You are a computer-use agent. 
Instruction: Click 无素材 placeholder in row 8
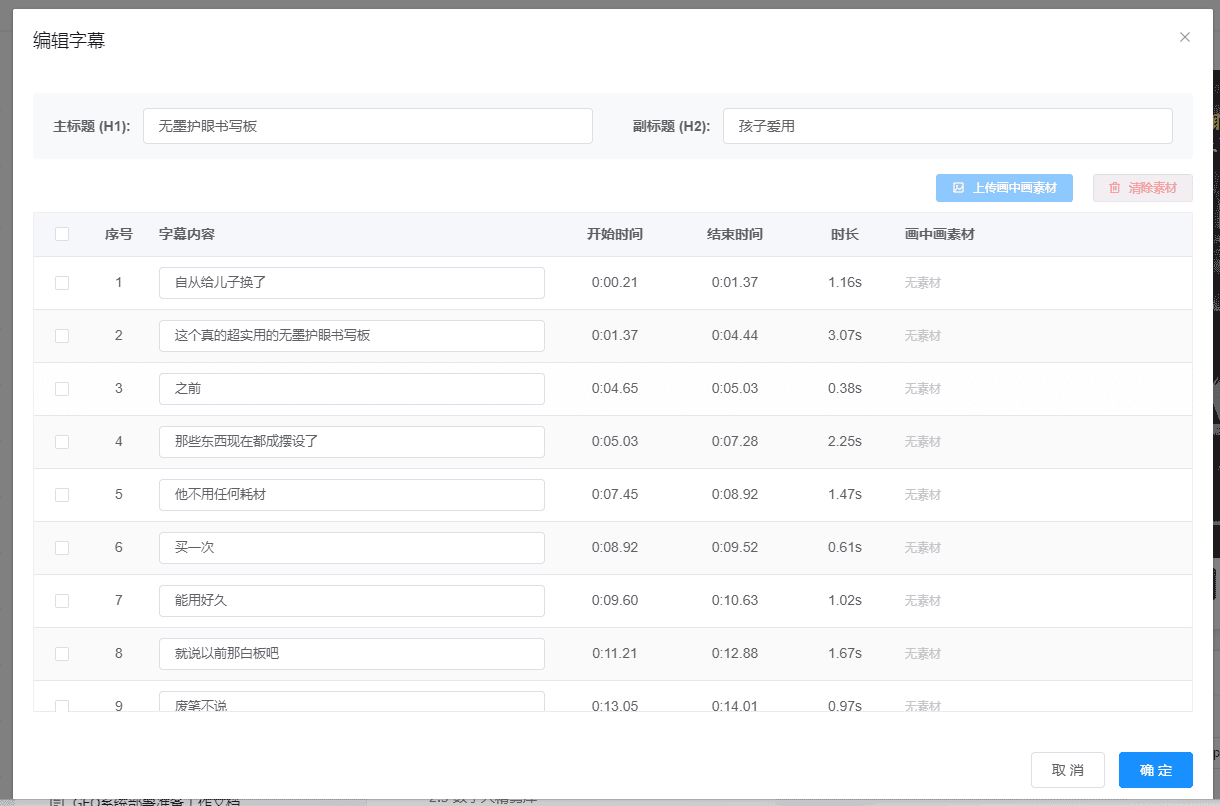923,654
